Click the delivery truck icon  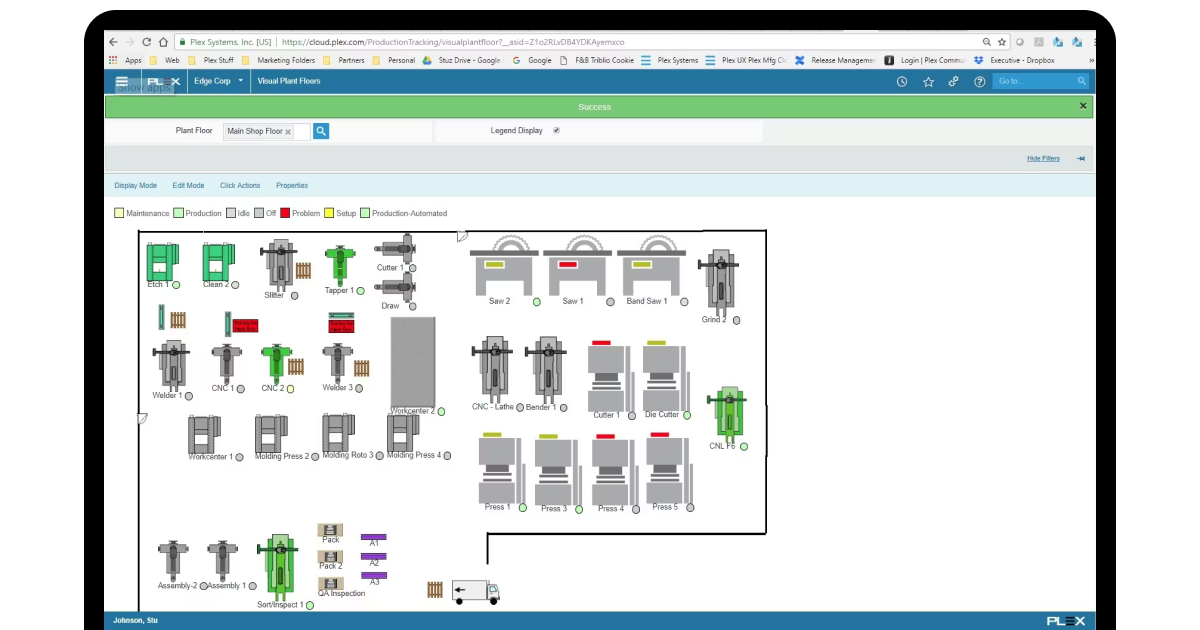pos(475,592)
